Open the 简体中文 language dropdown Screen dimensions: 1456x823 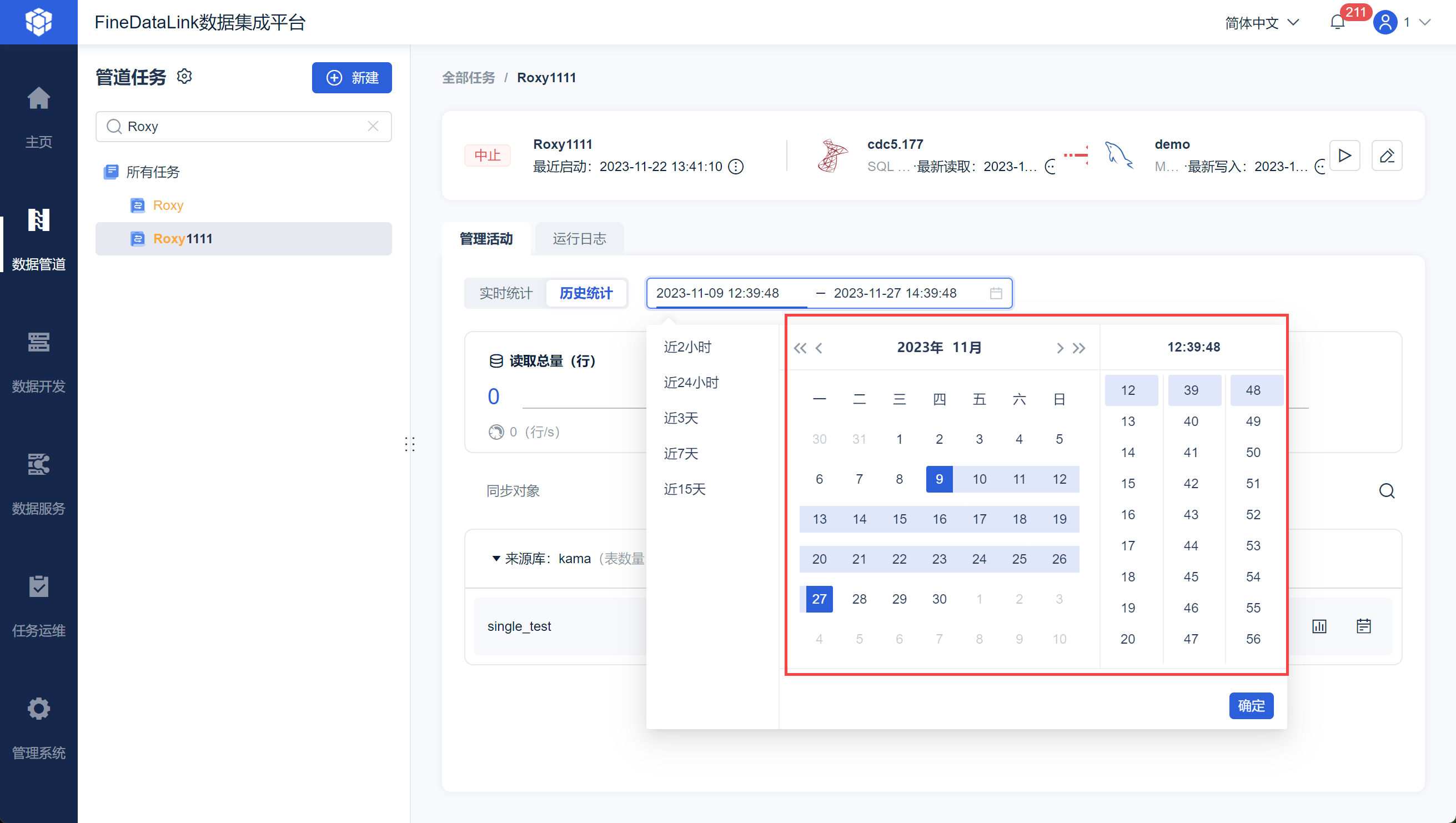tap(1261, 23)
